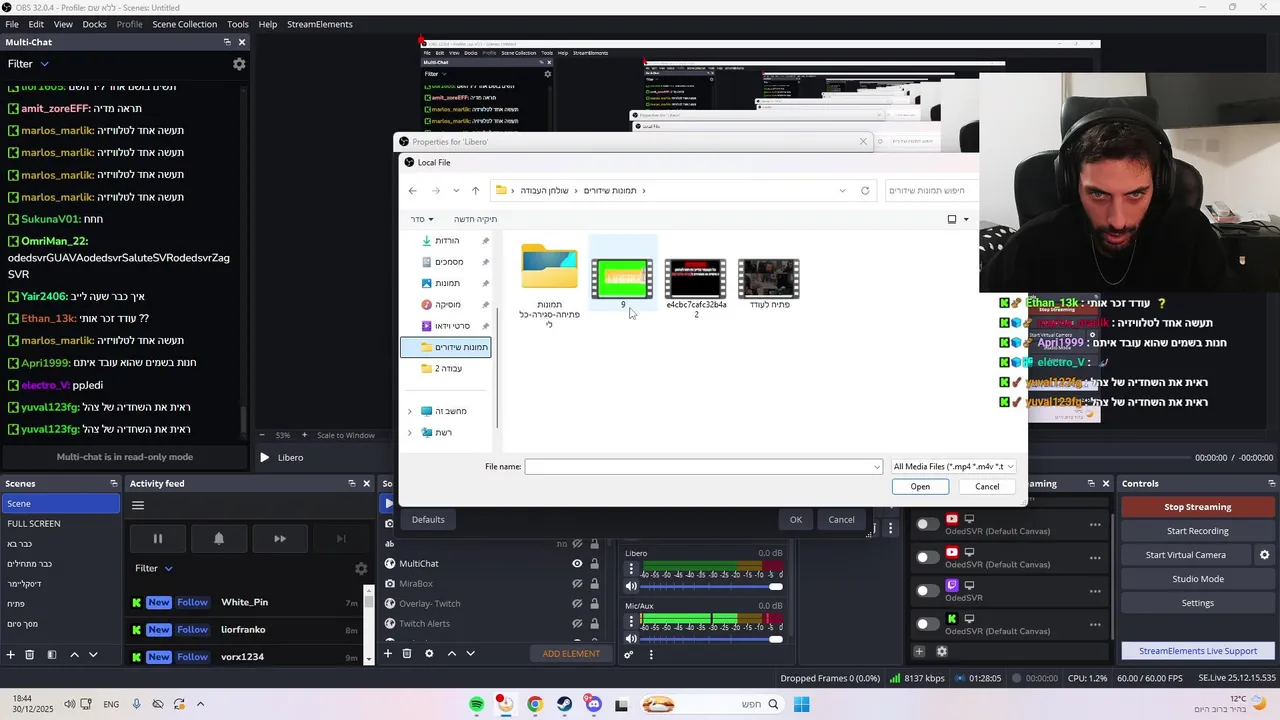Open Twitch OdedSVR destination options
Image resolution: width=1280 pixels, height=720 pixels.
pyautogui.click(x=1095, y=590)
